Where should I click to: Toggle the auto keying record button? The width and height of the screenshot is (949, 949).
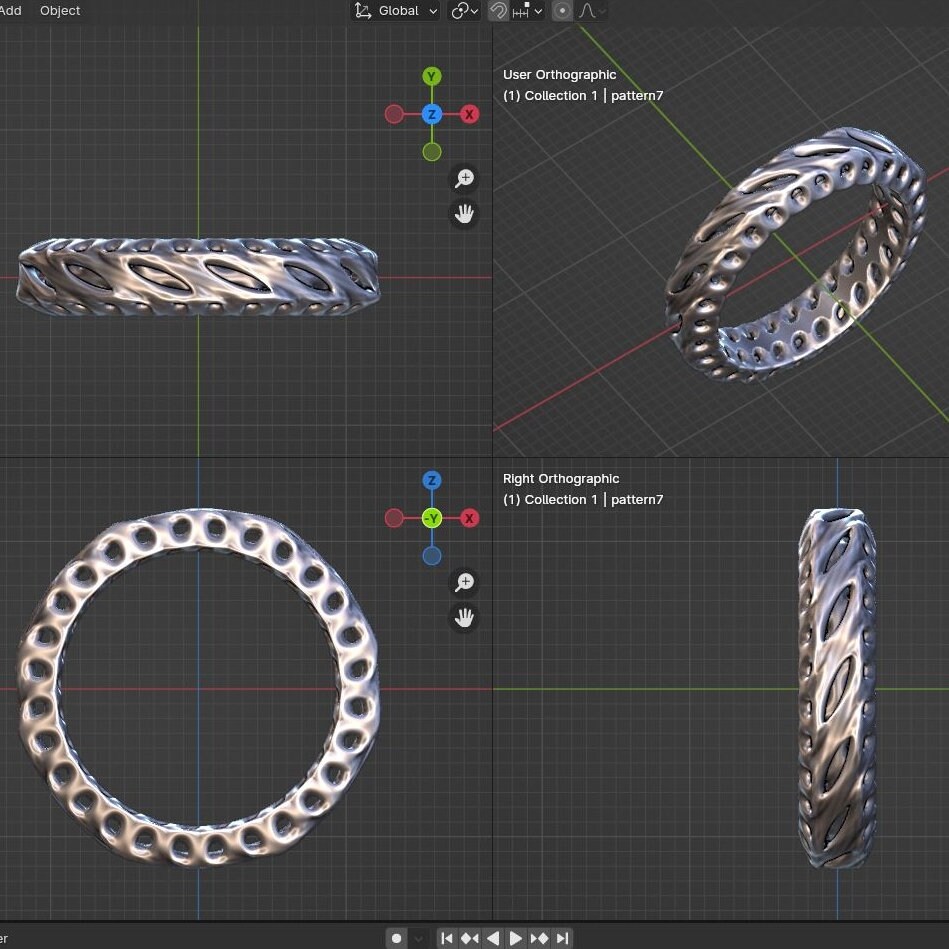[x=396, y=938]
